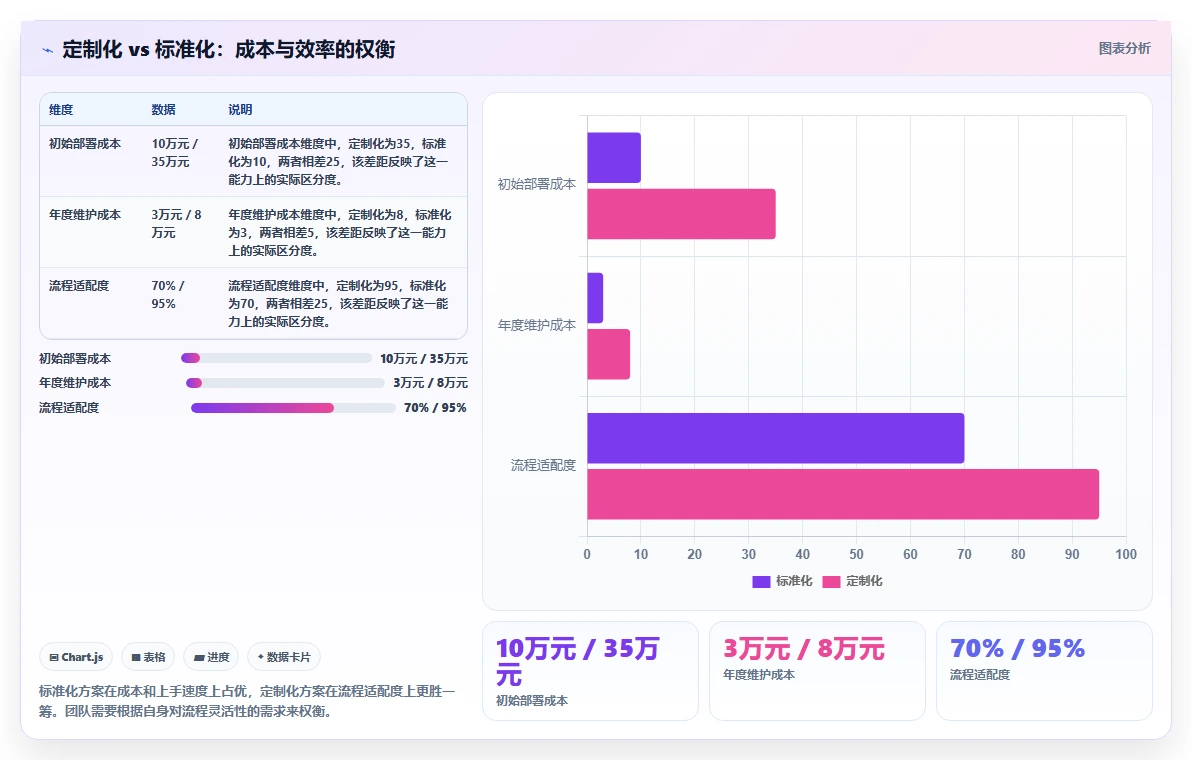
Task: Click the 初始部署成本 progress bar
Action: [276, 358]
